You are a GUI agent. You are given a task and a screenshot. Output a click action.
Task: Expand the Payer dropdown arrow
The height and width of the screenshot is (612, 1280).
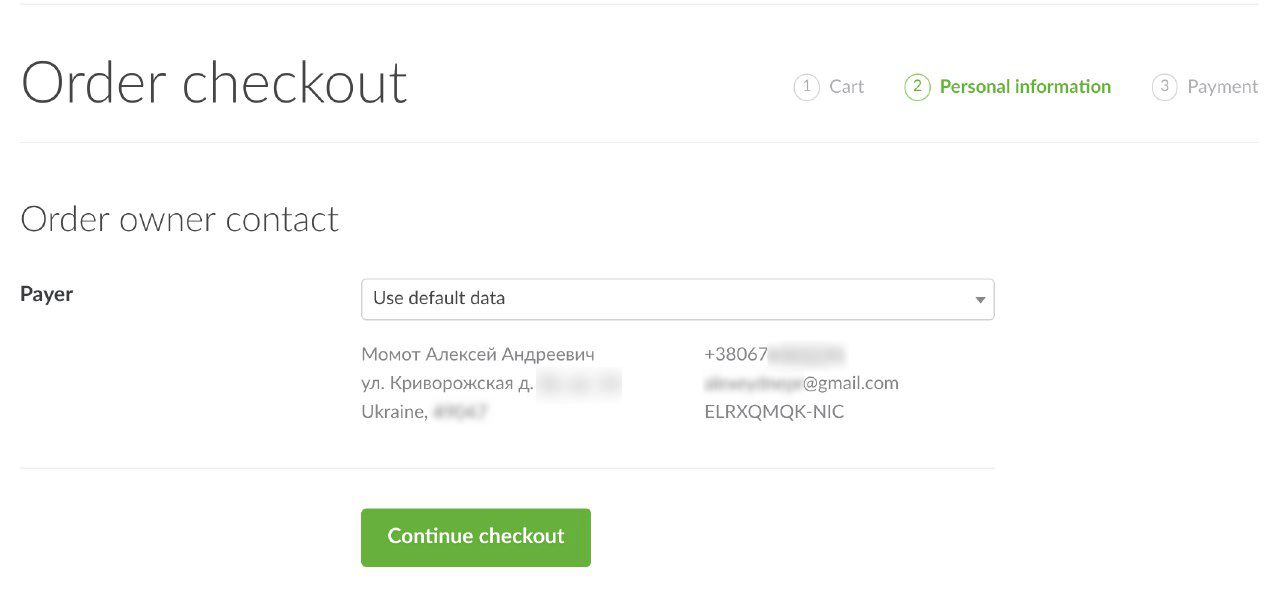click(x=980, y=299)
